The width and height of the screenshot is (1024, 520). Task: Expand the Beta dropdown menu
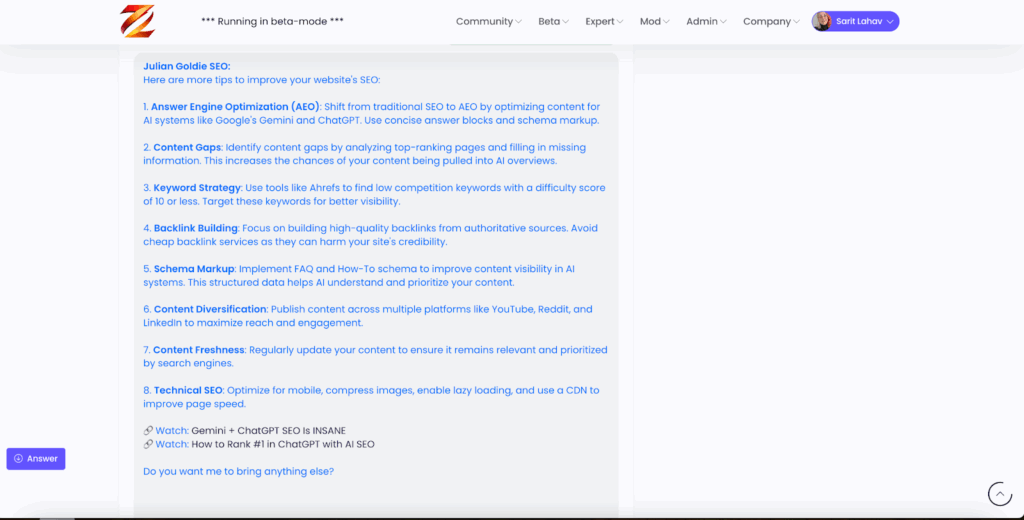pos(553,21)
